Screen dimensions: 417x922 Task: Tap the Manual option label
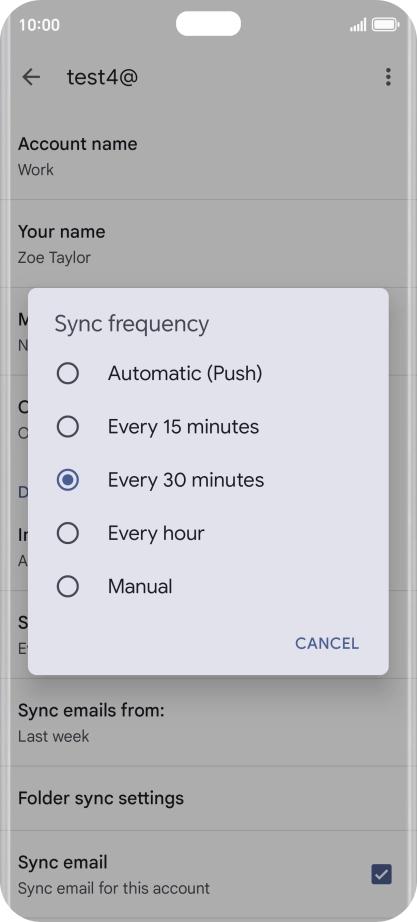click(x=140, y=587)
